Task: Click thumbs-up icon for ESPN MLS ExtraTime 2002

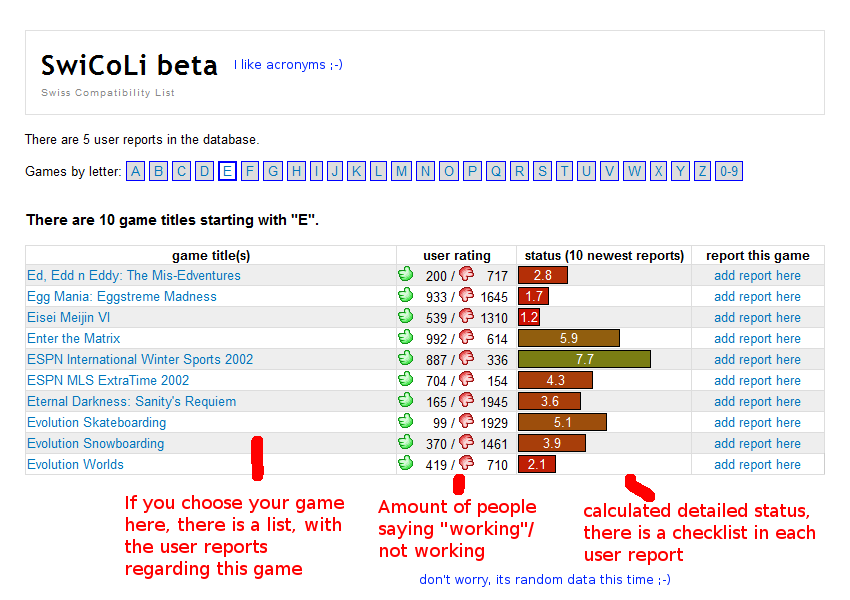Action: pos(405,379)
